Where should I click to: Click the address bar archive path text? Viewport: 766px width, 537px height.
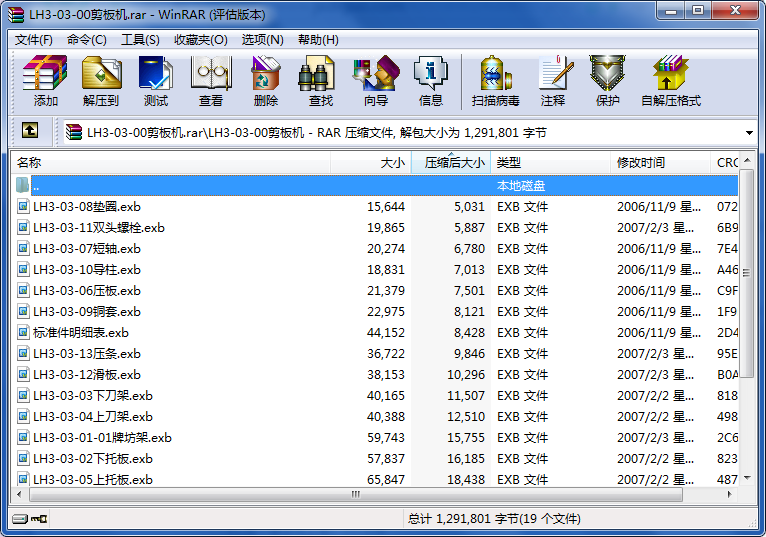tap(317, 132)
